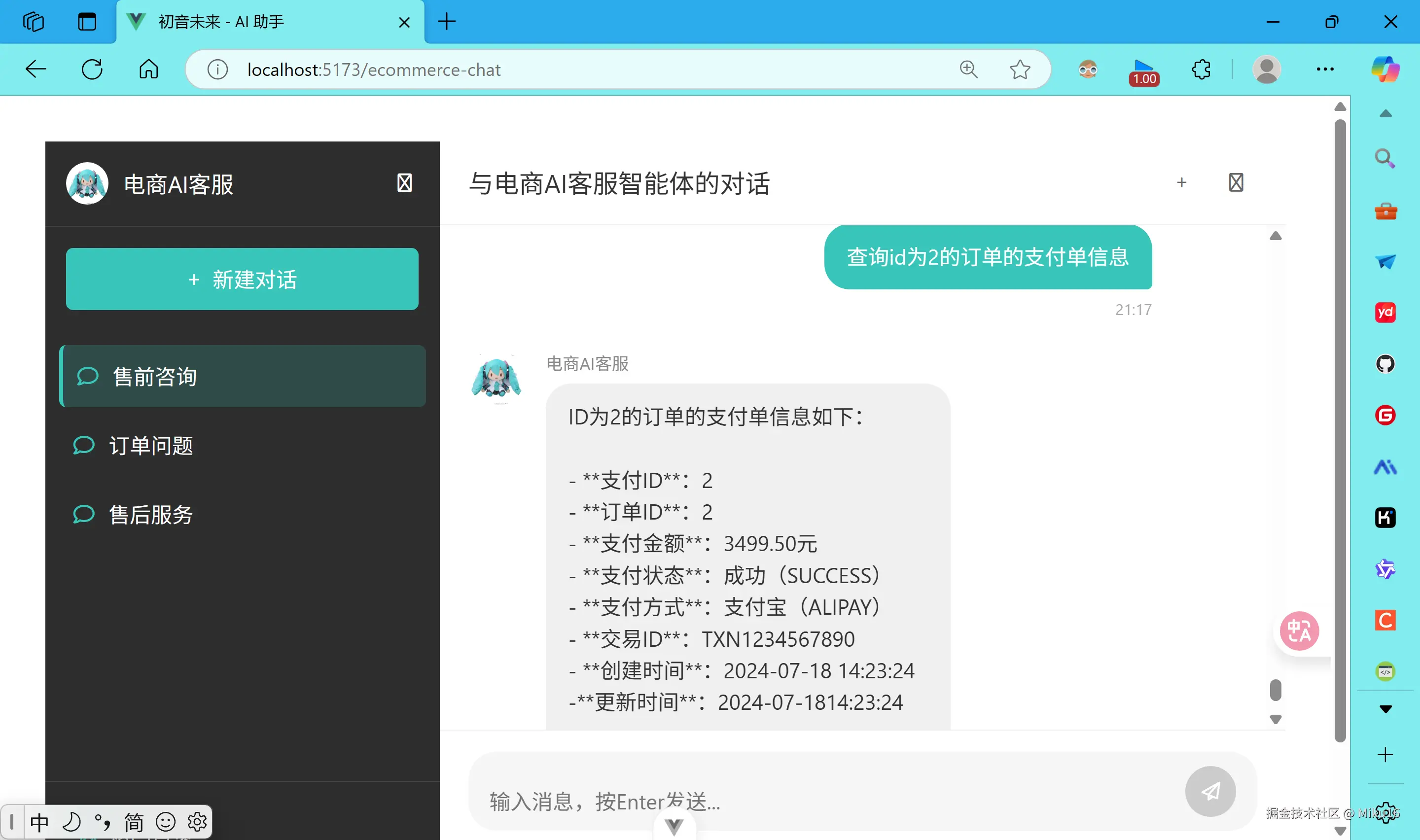Open the emoji picker in the IME bar
This screenshot has width=1420, height=840.
pyautogui.click(x=165, y=821)
